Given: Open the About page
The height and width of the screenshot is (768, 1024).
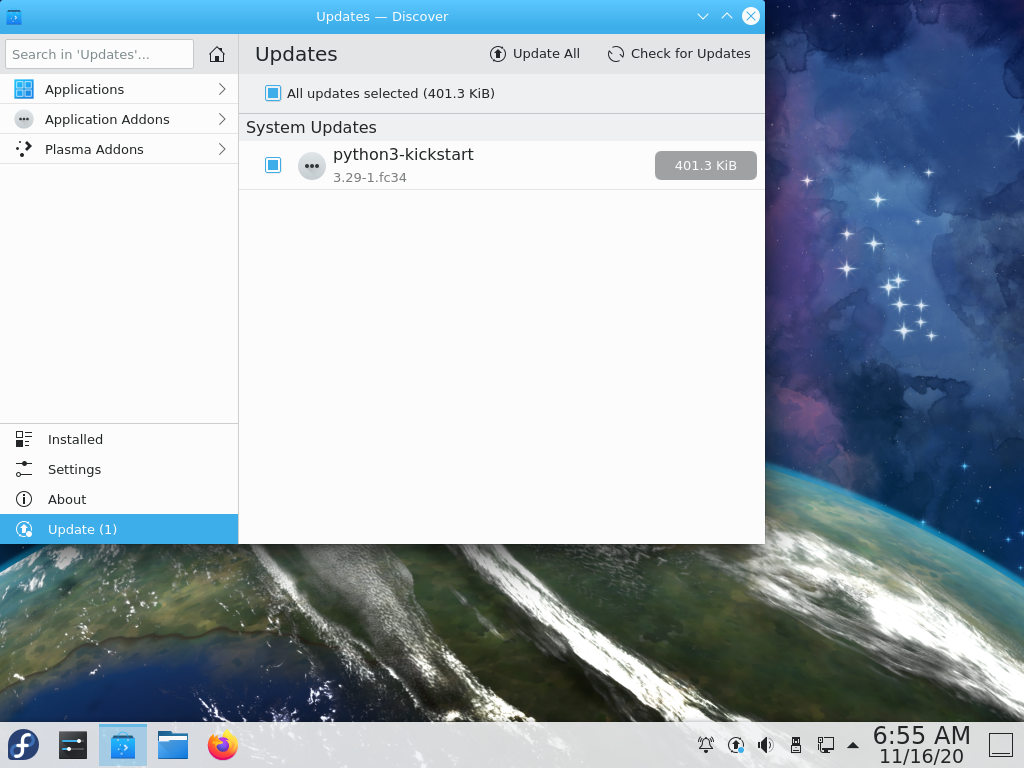Looking at the screenshot, I should tap(119, 500).
